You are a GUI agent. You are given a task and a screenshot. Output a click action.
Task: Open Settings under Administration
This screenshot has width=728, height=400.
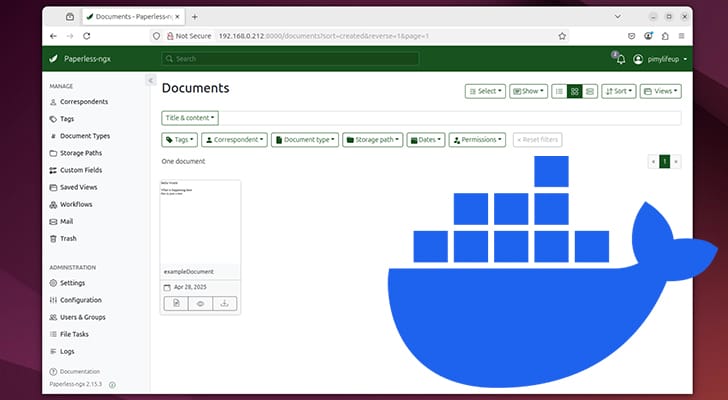coord(67,283)
